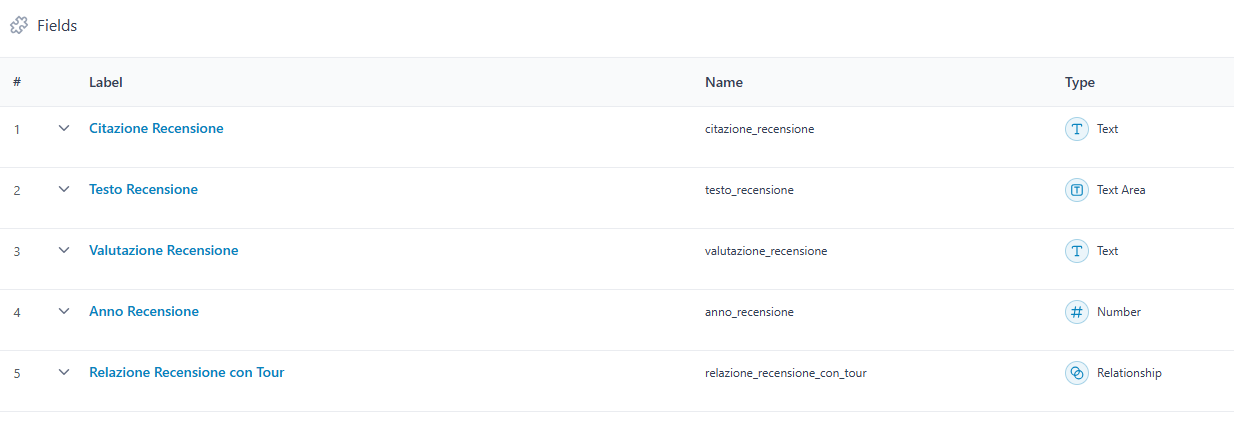Viewport: 1234px width, 423px height.
Task: Click the Text type icon for Citazione Recensione
Action: [x=1077, y=129]
